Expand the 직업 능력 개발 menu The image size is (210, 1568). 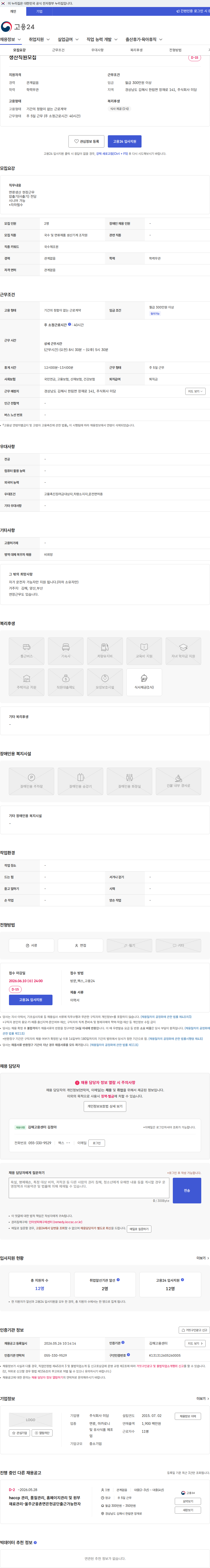point(102,39)
